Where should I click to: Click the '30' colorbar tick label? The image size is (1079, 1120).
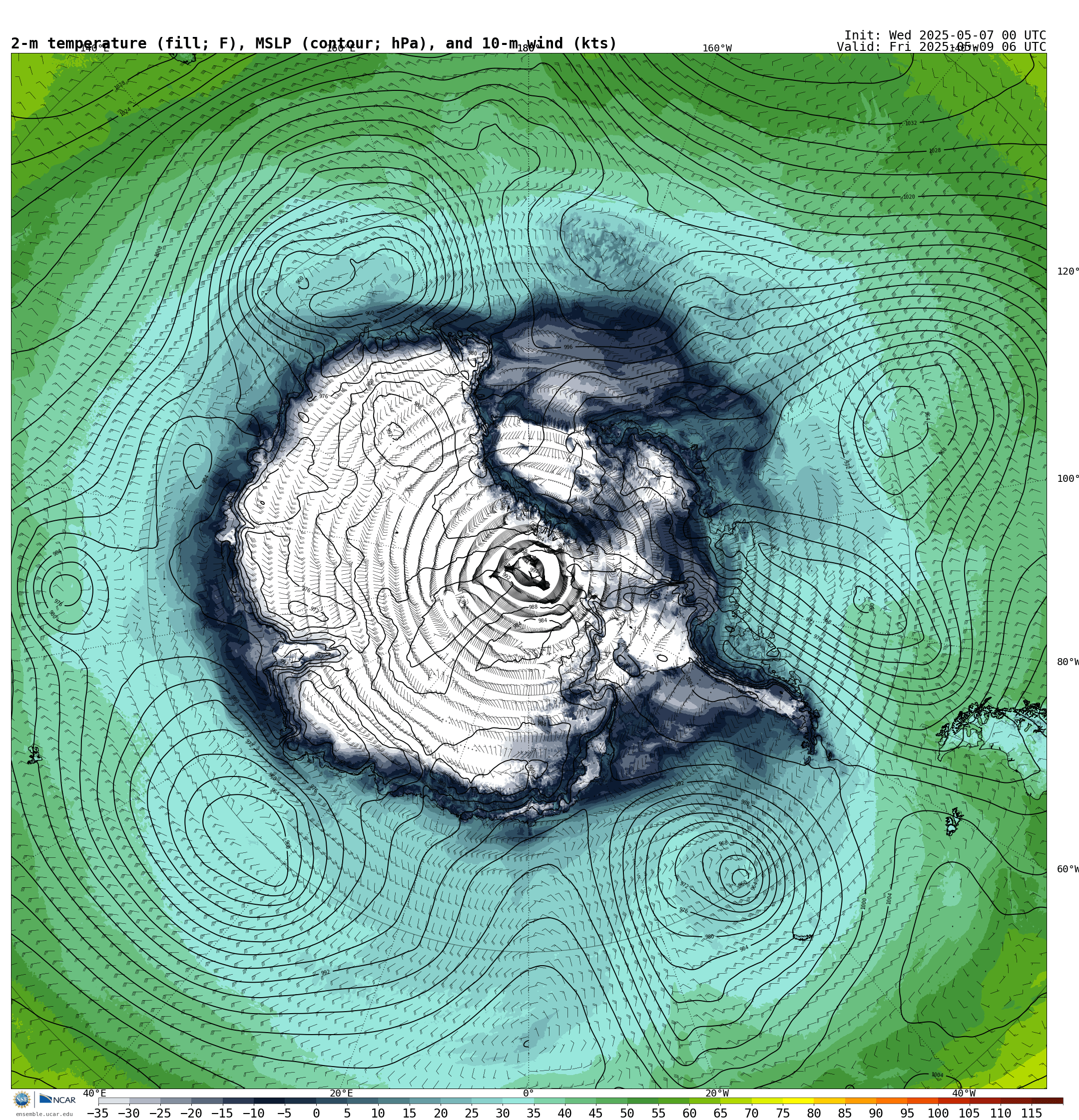coord(503,1113)
